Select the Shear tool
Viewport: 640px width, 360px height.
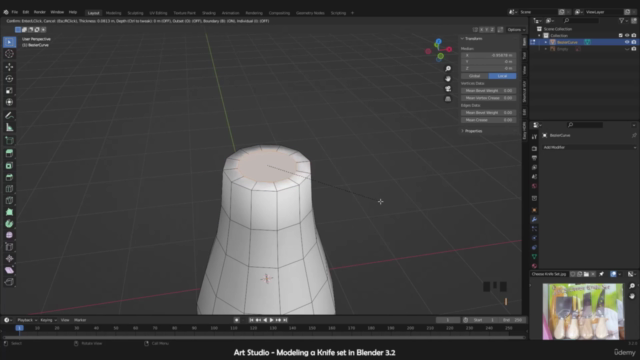click(9, 270)
